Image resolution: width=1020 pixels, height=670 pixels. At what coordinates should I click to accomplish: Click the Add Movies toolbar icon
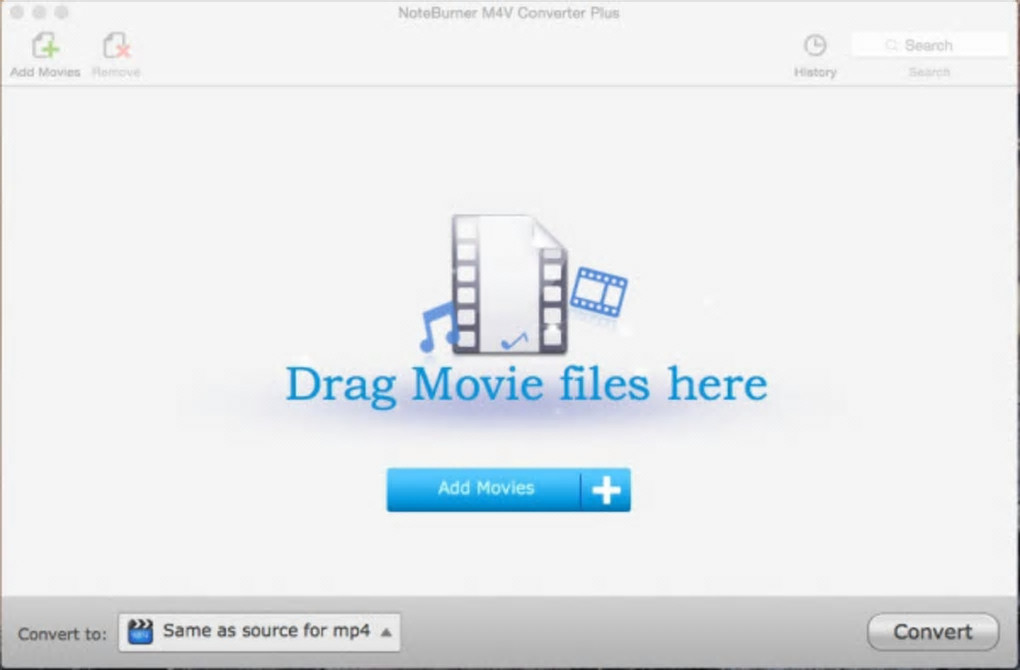pyautogui.click(x=46, y=46)
